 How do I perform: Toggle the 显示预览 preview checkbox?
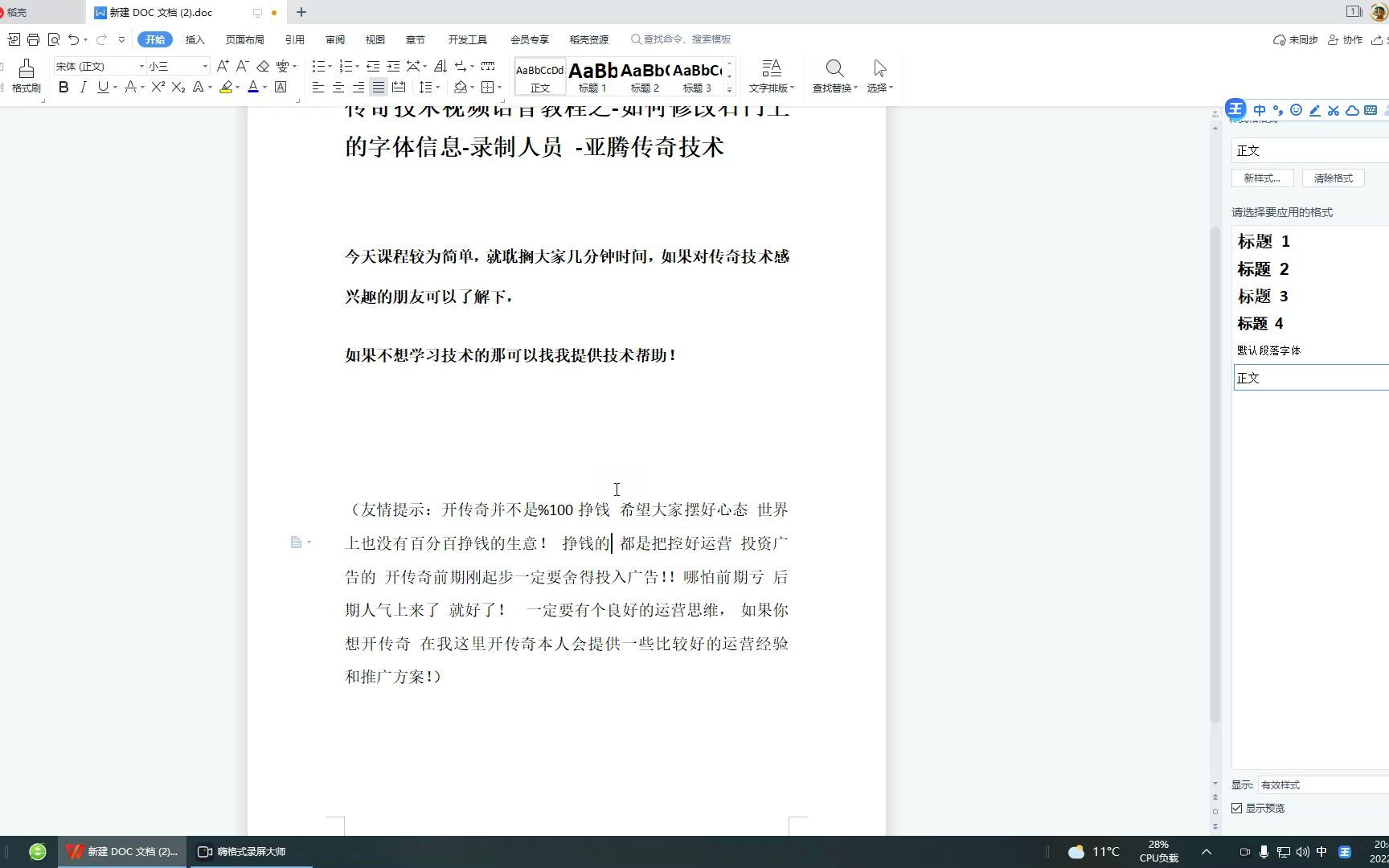[1236, 808]
